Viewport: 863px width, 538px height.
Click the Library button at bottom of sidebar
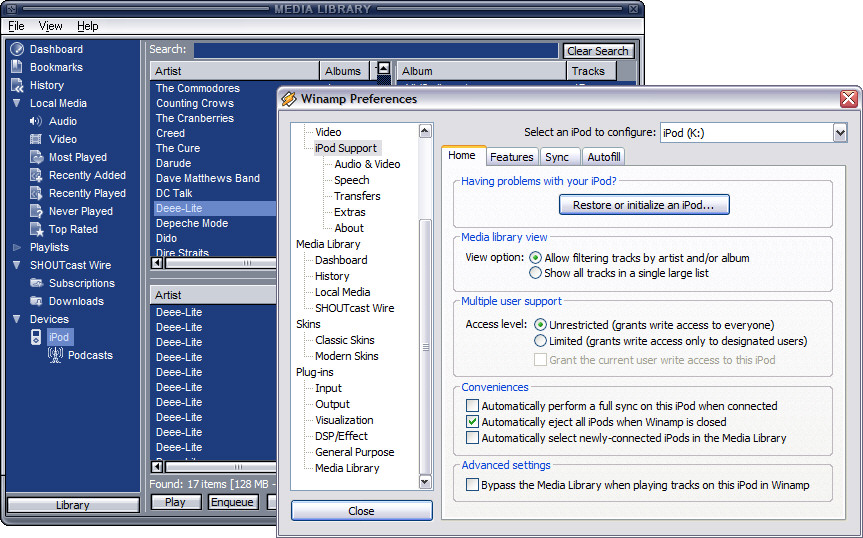tap(73, 505)
